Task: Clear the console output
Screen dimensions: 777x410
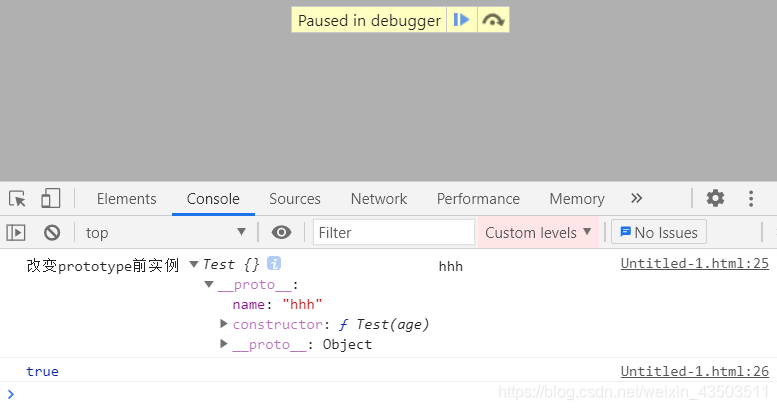Action: pyautogui.click(x=52, y=233)
